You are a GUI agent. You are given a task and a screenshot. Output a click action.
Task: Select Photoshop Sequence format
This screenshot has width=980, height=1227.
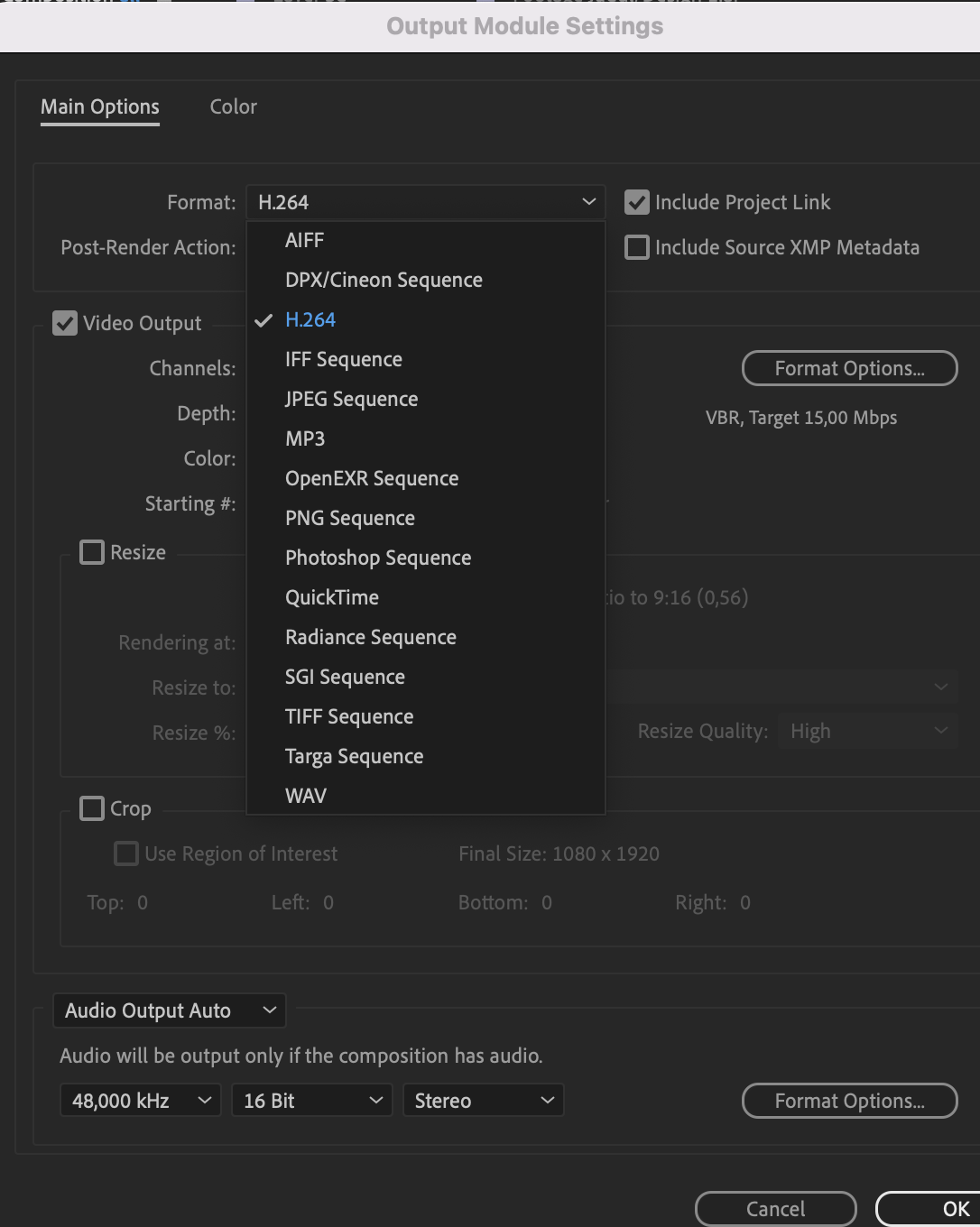(378, 558)
